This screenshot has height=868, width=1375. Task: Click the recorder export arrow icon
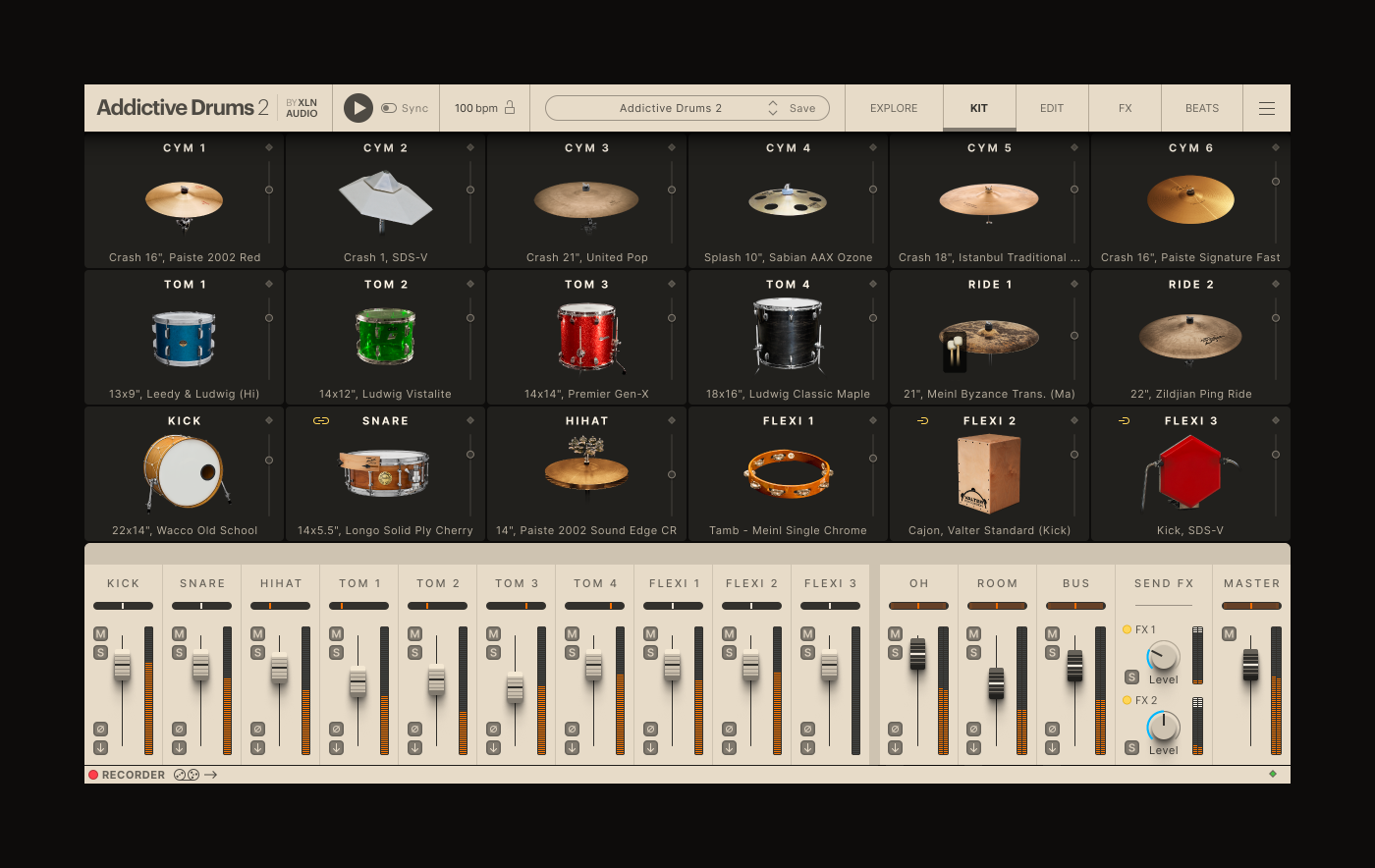(x=211, y=775)
